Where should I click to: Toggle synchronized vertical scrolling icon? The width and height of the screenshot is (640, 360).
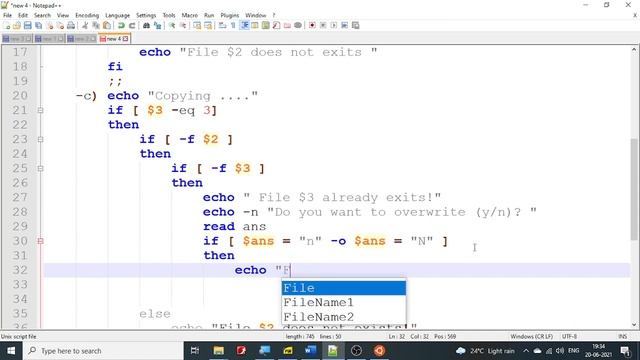[198, 25]
